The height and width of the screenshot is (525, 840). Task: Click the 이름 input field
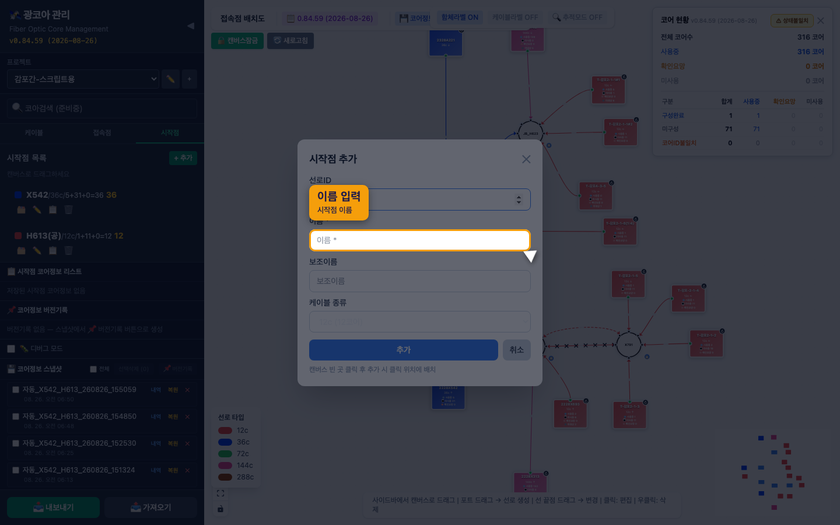point(420,240)
